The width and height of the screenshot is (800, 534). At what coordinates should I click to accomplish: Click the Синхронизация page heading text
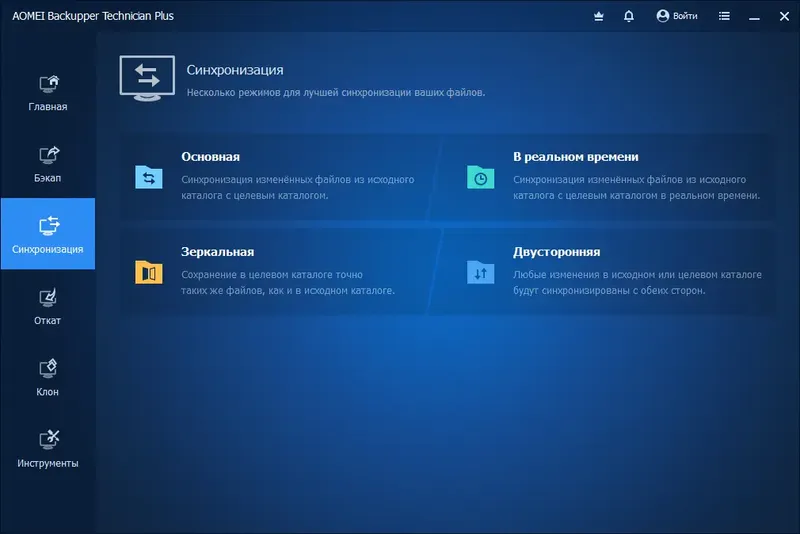point(235,70)
